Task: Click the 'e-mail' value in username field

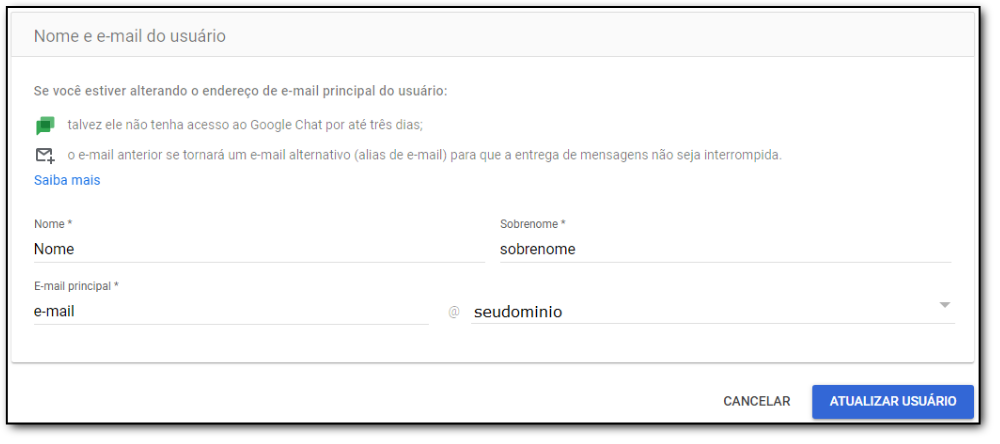Action: pos(54,312)
